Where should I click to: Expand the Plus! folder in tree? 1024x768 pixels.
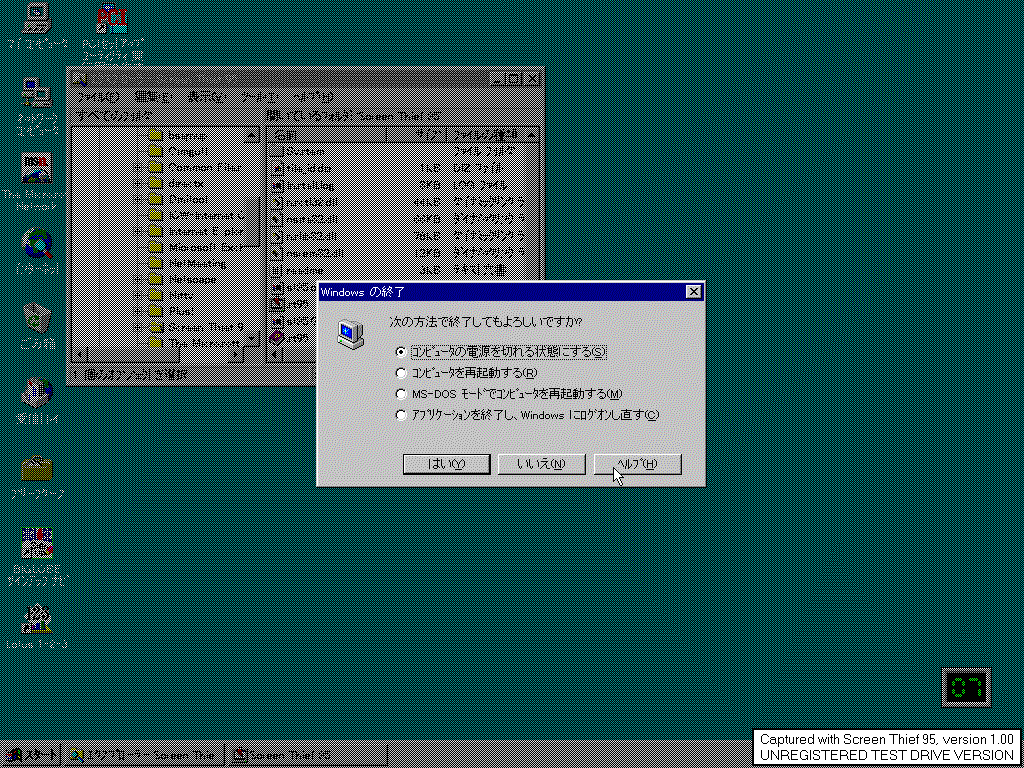point(138,311)
